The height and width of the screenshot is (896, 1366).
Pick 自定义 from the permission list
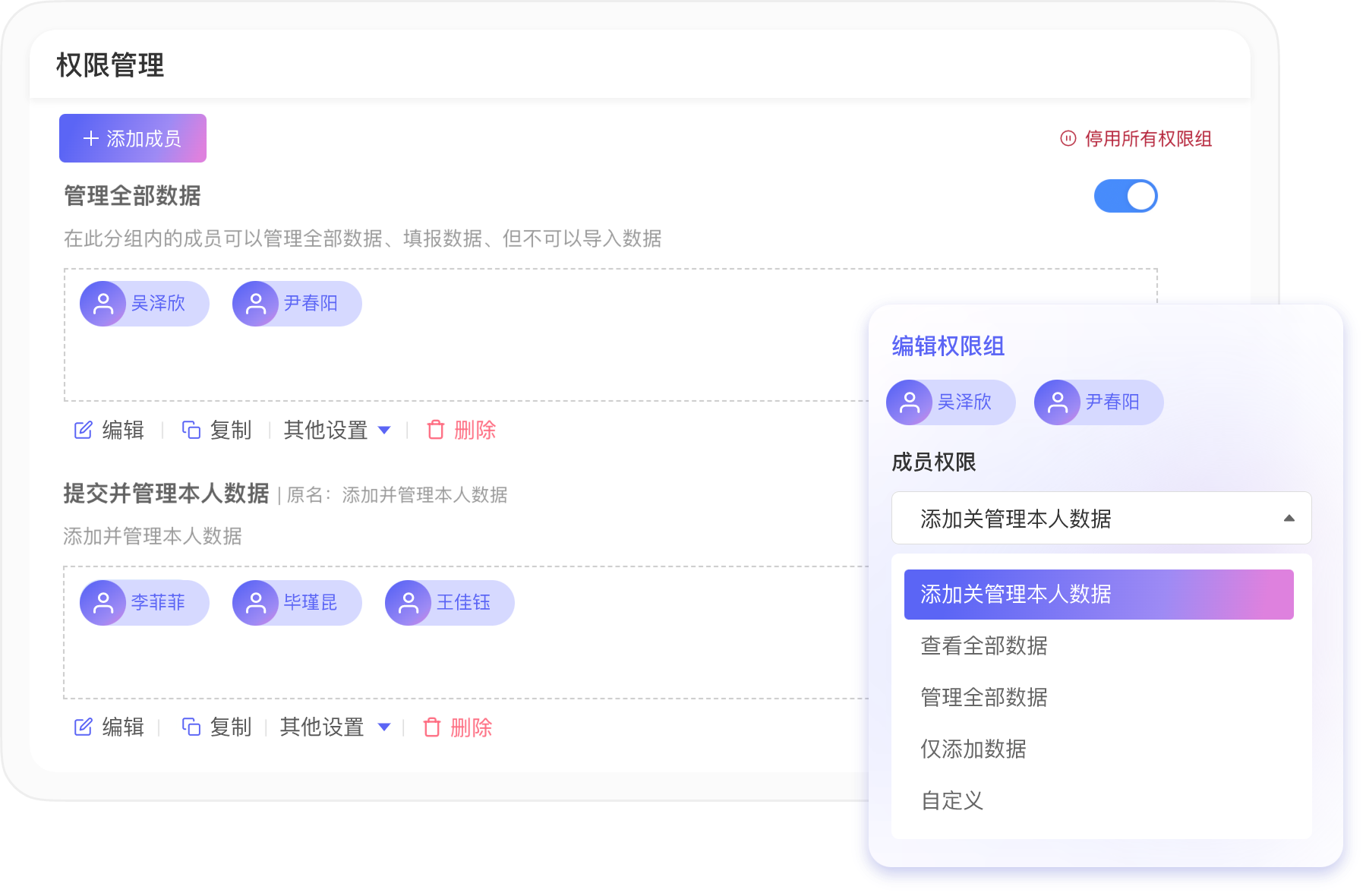point(952,800)
